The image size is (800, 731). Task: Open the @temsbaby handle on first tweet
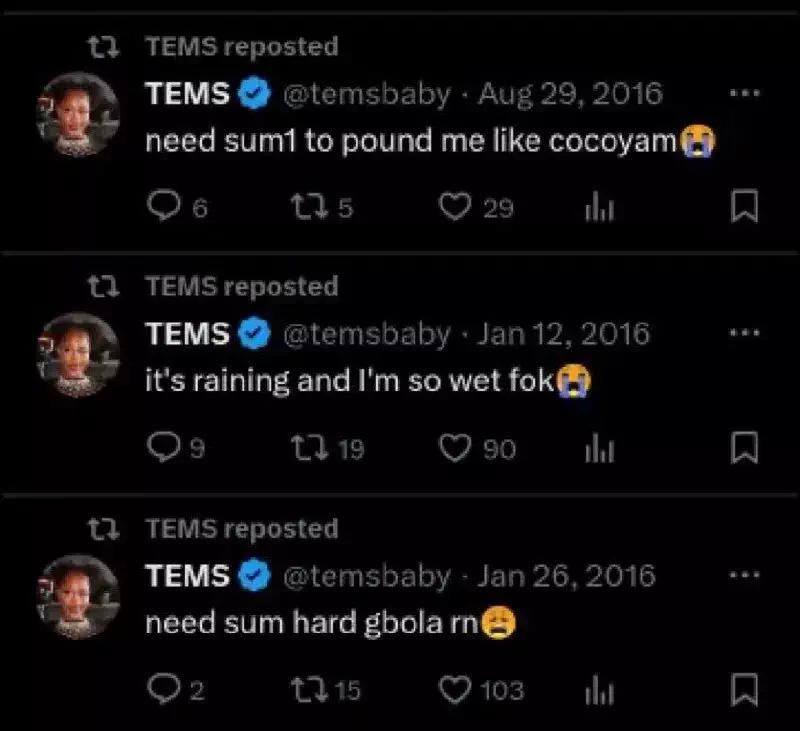[367, 94]
